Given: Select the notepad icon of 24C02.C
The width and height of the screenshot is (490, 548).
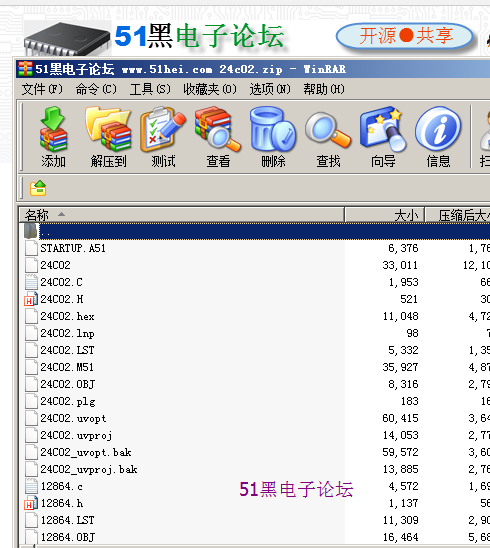Looking at the screenshot, I should coord(31,282).
